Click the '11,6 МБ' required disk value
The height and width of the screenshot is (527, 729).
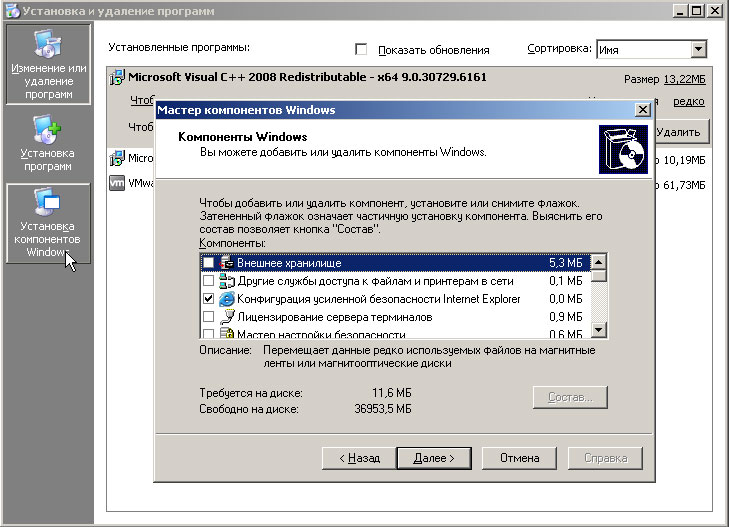coord(391,393)
